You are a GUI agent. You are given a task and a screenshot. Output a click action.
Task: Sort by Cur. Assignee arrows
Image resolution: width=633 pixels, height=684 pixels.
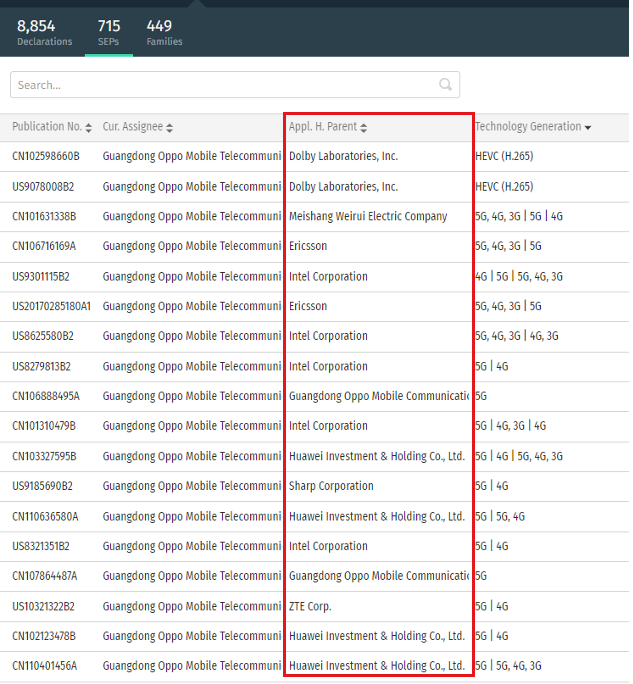tap(170, 127)
